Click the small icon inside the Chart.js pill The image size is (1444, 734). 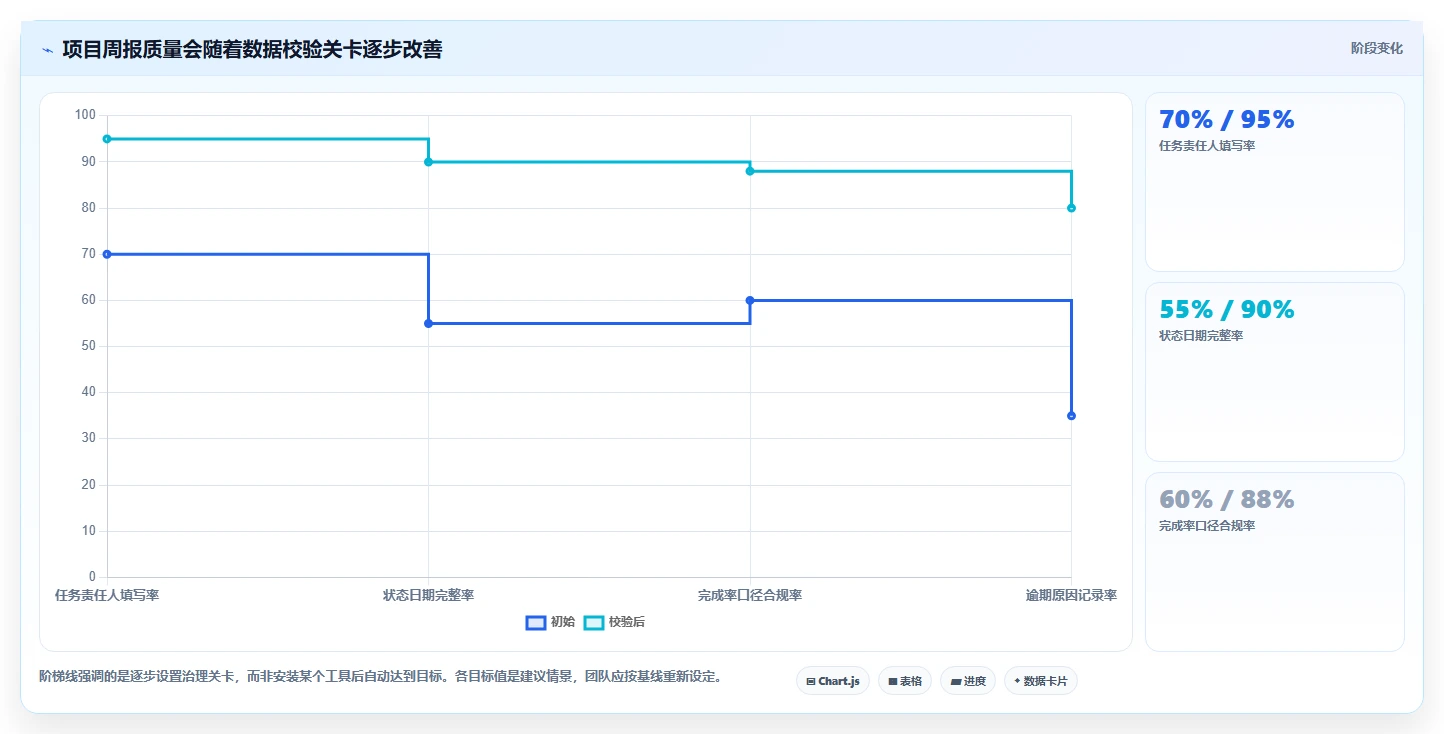tap(811, 681)
